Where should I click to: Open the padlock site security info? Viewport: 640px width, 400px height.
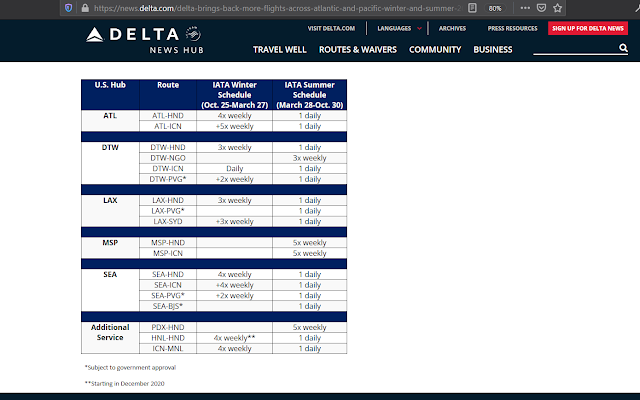pos(85,8)
